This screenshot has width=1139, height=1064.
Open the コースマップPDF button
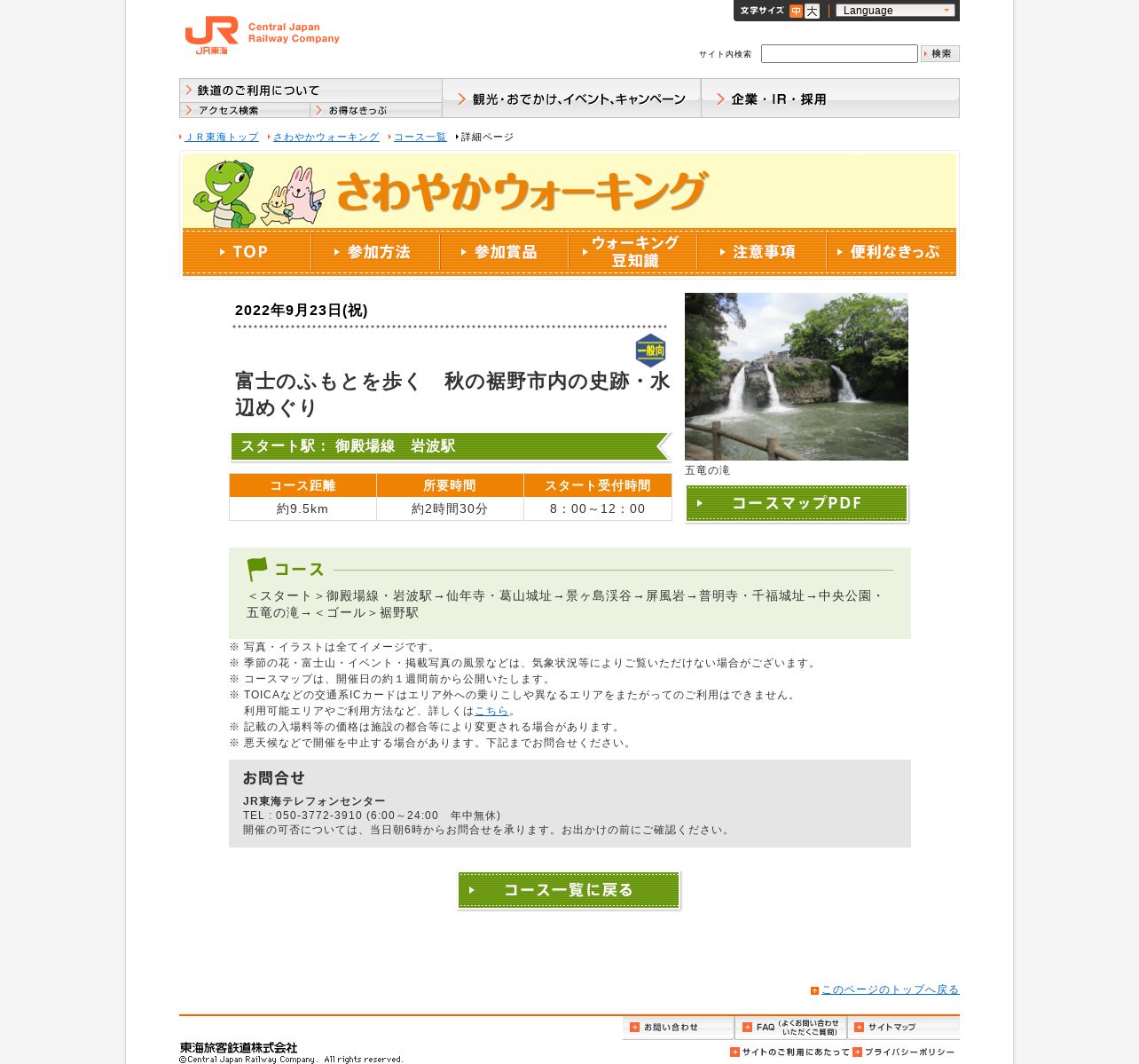point(797,503)
